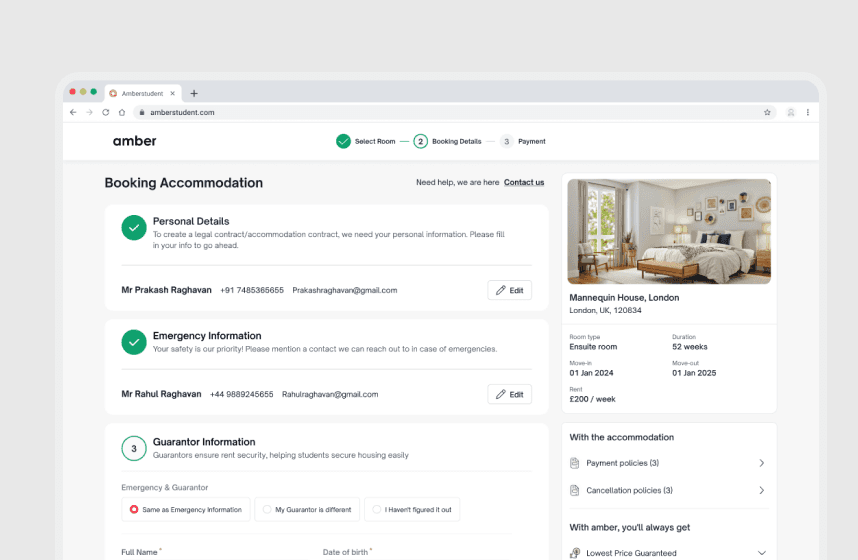Expand Payment policies chevron arrow
The height and width of the screenshot is (560, 858).
(762, 463)
